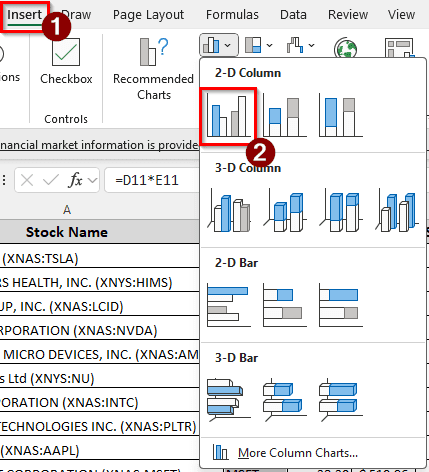Expand the column chart dropdown arrow
Screen dimensions: 429x472
pos(228,45)
